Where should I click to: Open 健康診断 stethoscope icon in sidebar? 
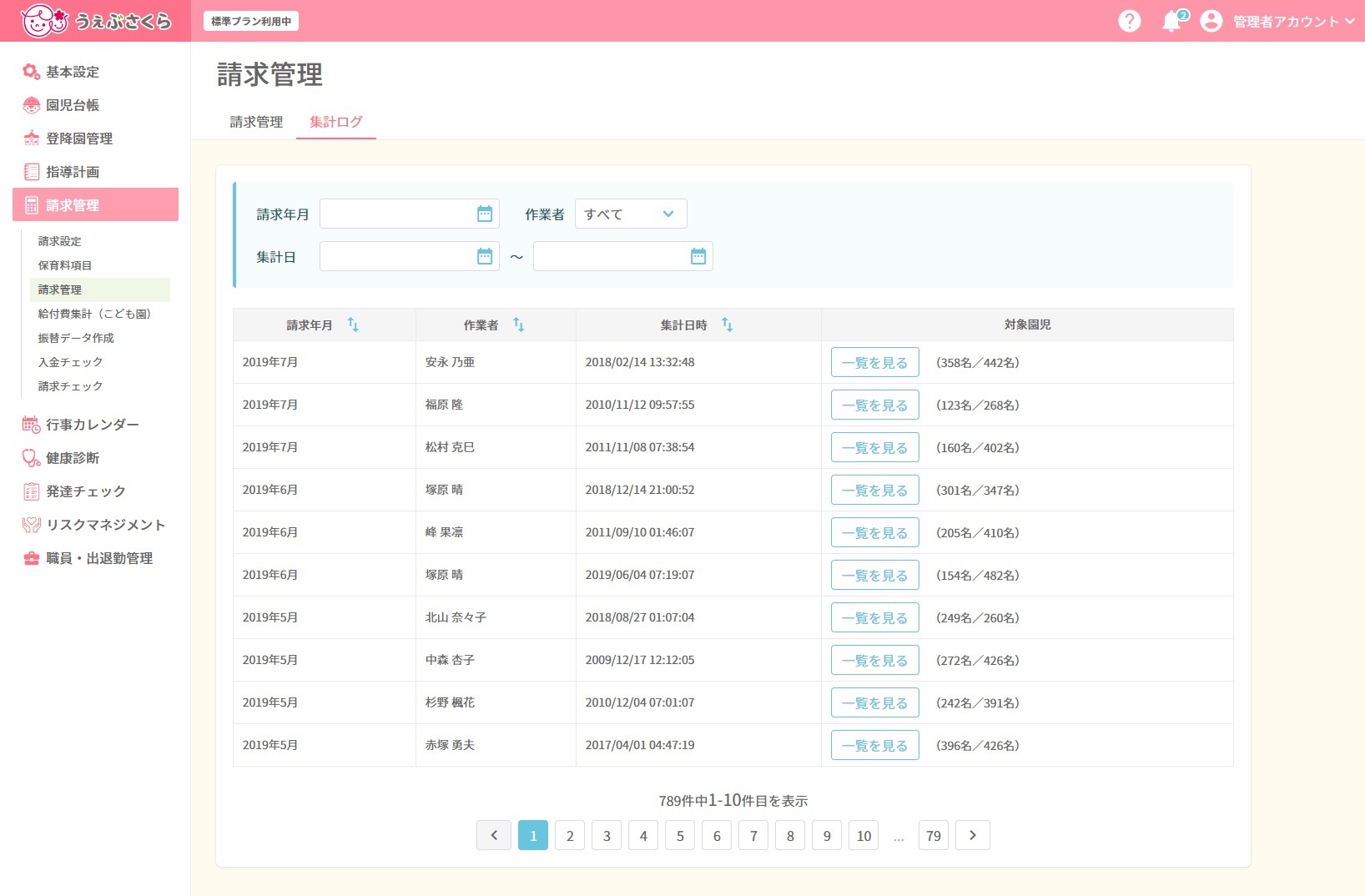point(32,458)
